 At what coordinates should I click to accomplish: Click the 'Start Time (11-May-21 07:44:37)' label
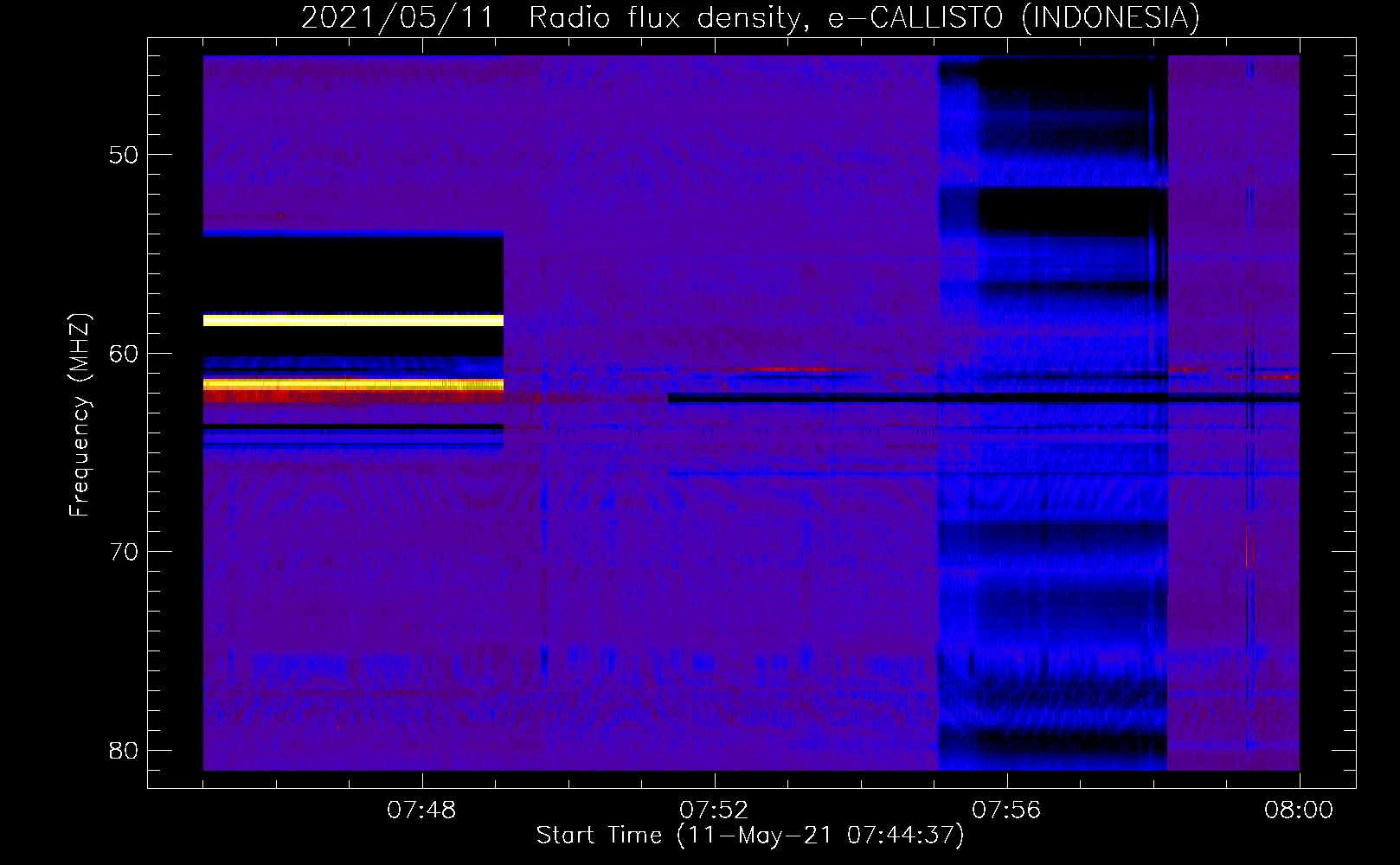(750, 836)
